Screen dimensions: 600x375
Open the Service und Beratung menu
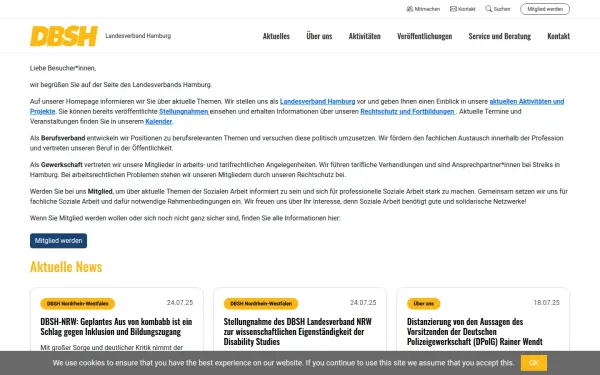coord(499,36)
